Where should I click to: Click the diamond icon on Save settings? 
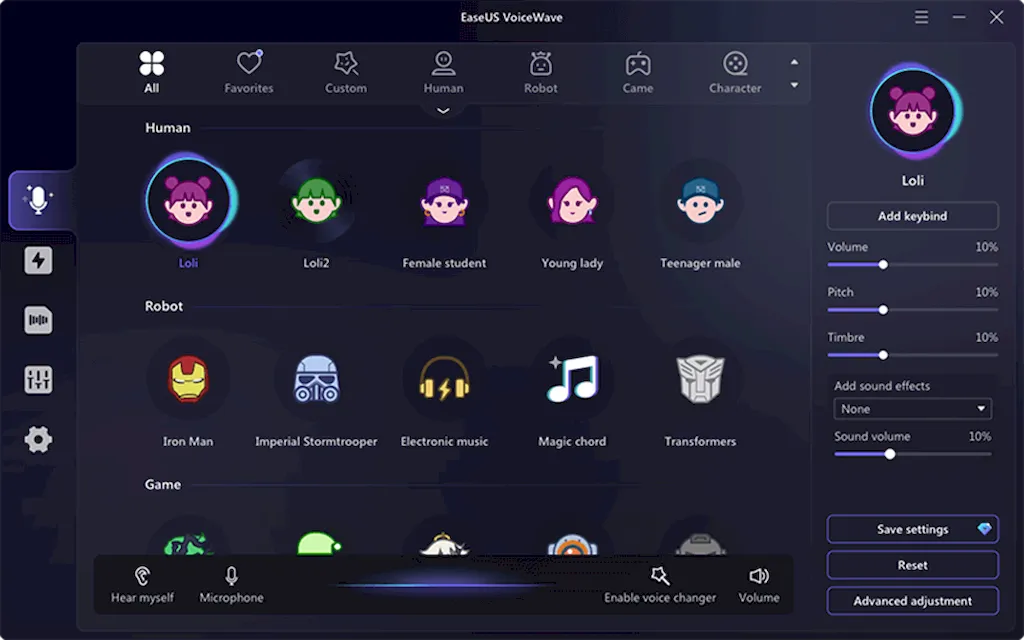pos(984,529)
